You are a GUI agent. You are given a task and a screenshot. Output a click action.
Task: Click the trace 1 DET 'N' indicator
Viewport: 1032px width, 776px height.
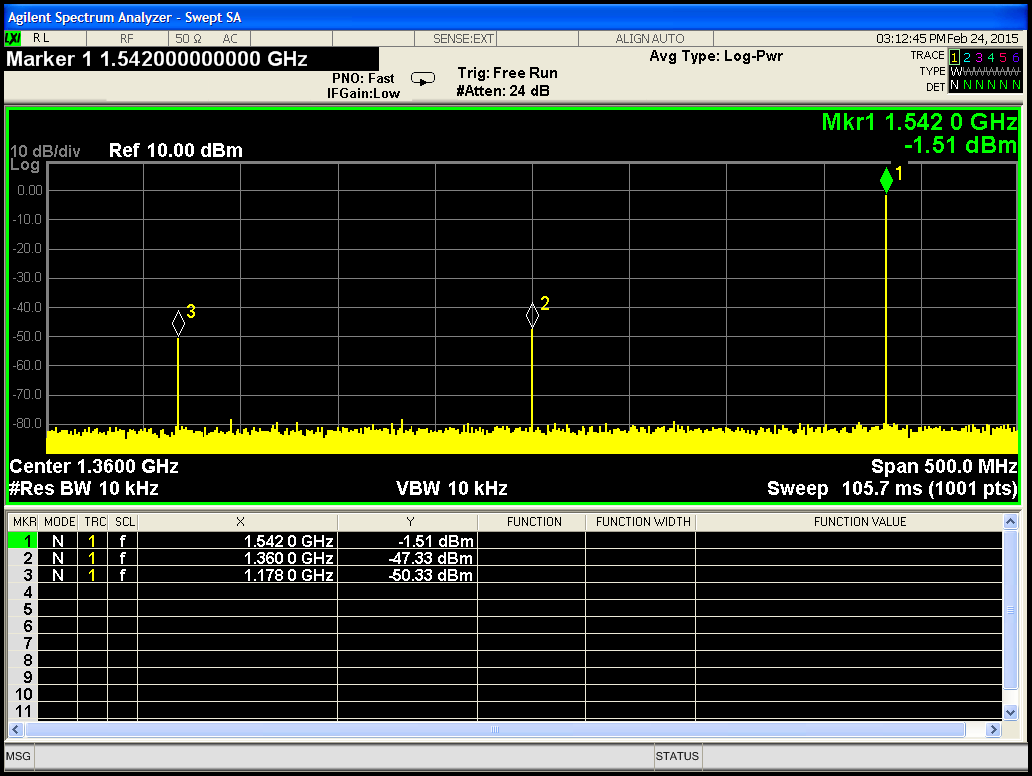[955, 86]
